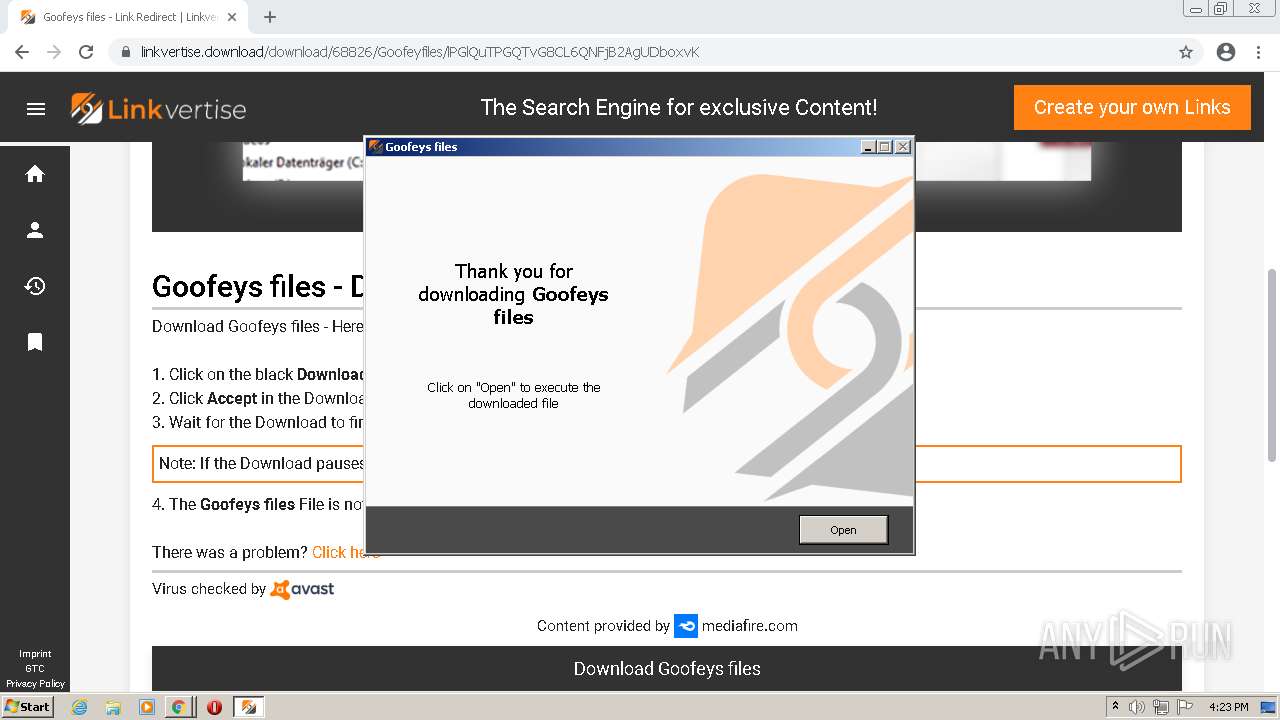The height and width of the screenshot is (720, 1280).
Task: Open the media player taskbar icon
Action: pos(147,707)
